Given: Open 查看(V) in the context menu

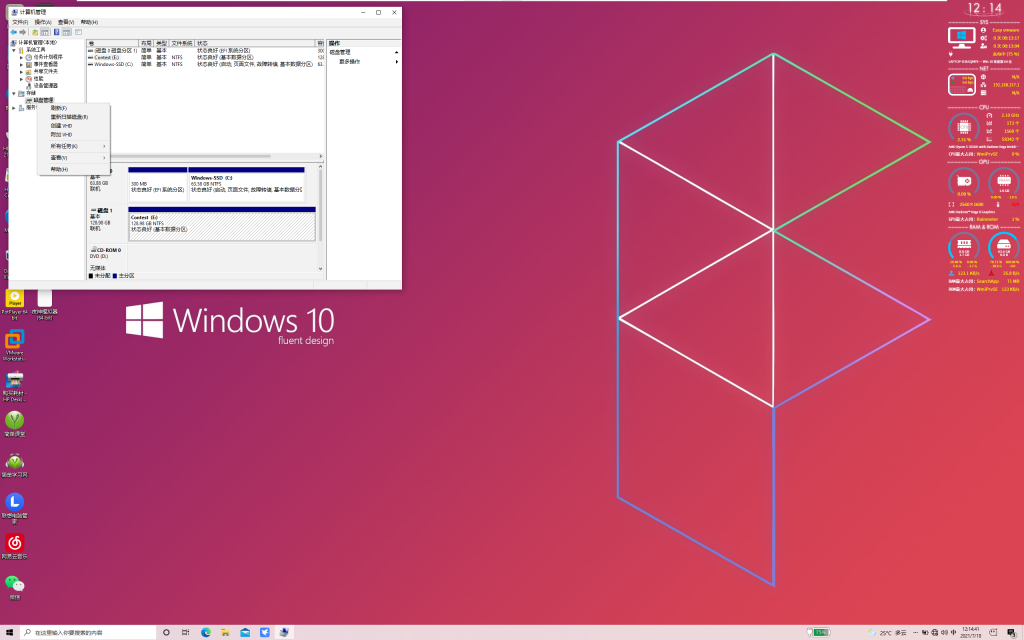Looking at the screenshot, I should tap(74, 157).
